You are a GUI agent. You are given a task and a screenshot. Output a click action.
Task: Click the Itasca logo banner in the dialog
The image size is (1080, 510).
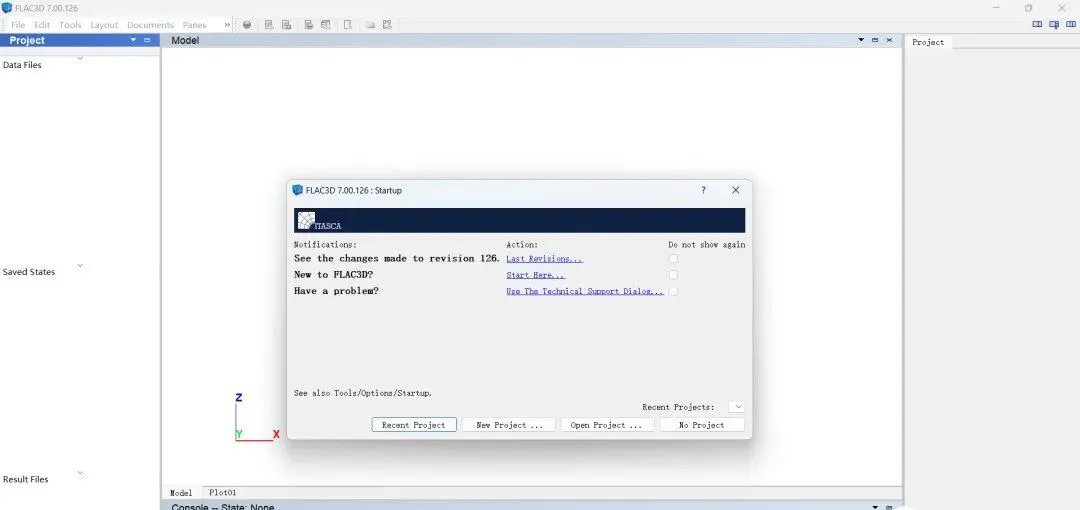click(x=519, y=221)
